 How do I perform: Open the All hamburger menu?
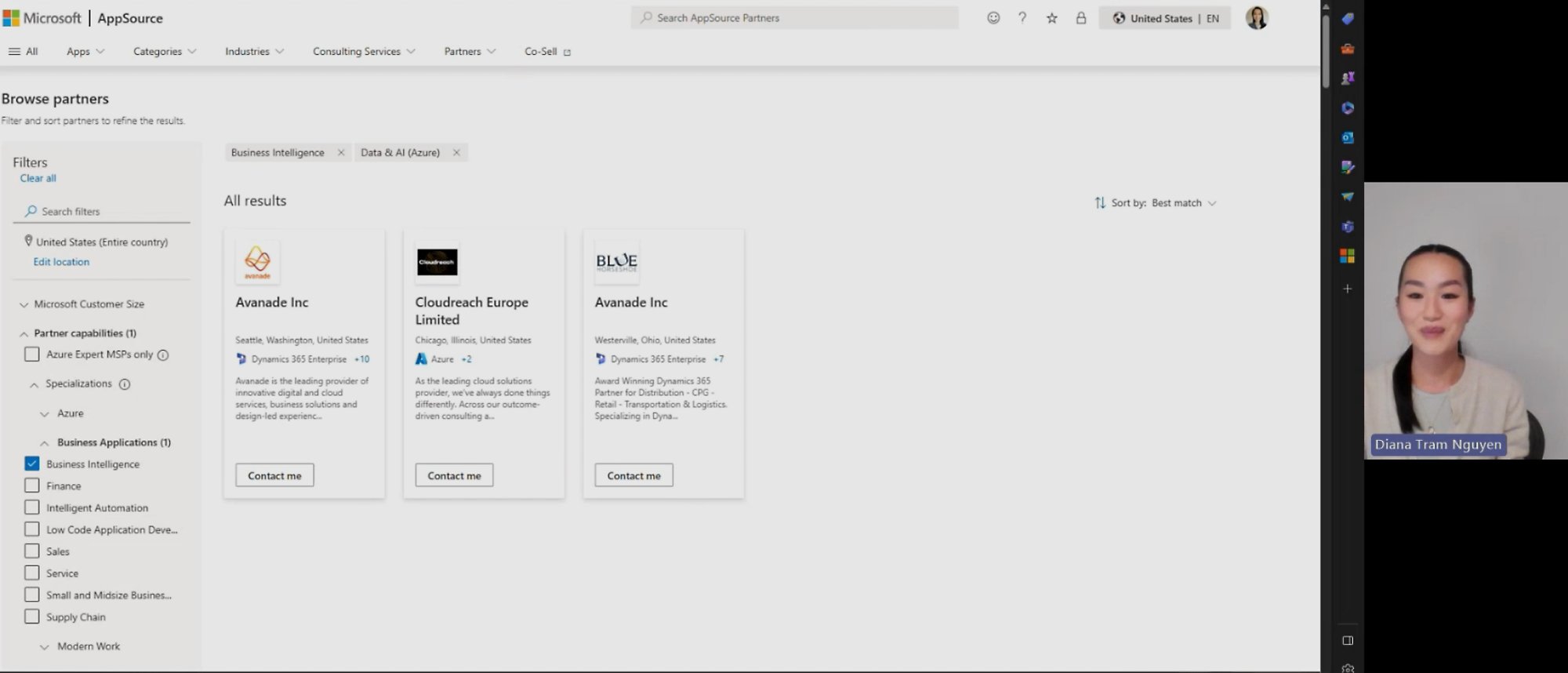[x=23, y=51]
